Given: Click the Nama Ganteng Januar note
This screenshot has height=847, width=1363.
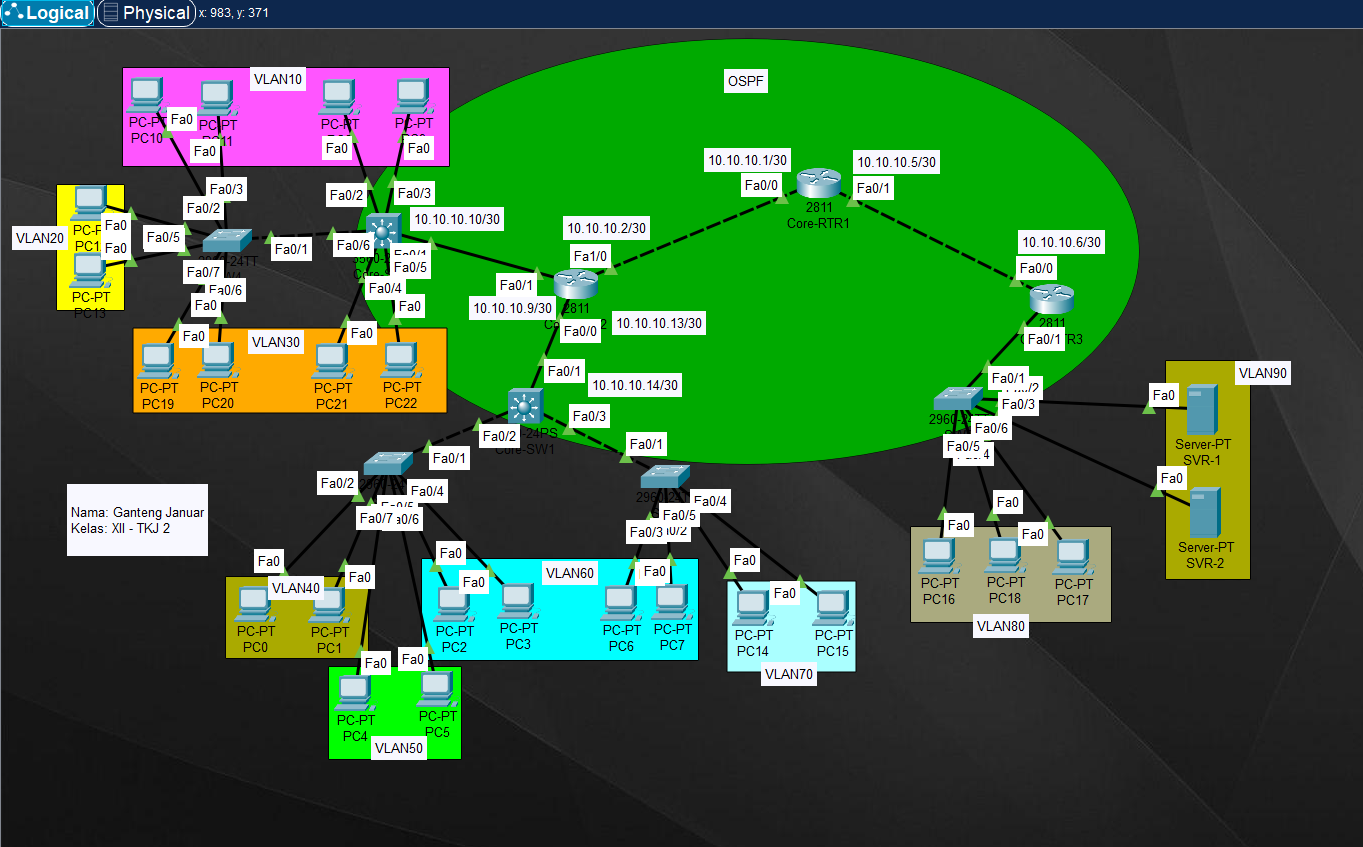Looking at the screenshot, I should 138,520.
